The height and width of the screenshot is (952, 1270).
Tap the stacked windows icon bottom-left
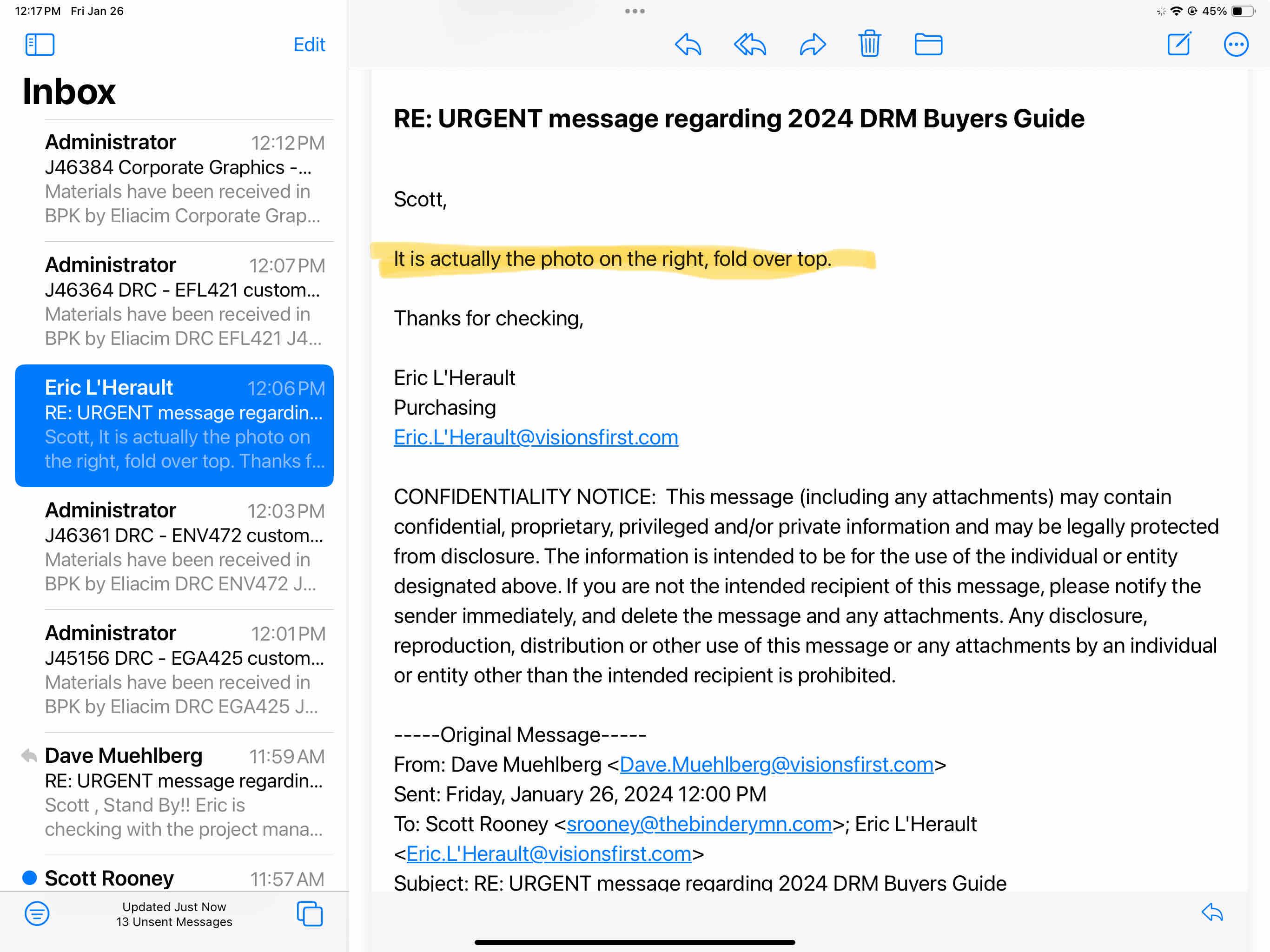pos(310,913)
